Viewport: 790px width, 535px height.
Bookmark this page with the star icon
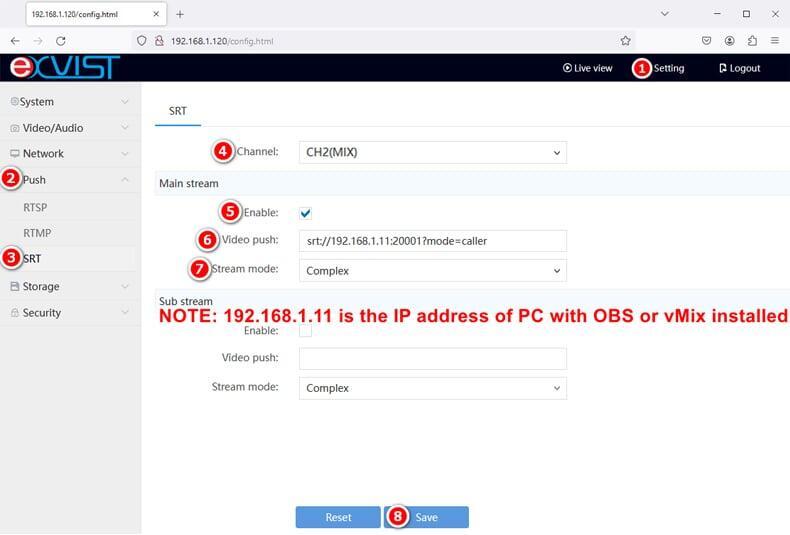click(x=625, y=41)
